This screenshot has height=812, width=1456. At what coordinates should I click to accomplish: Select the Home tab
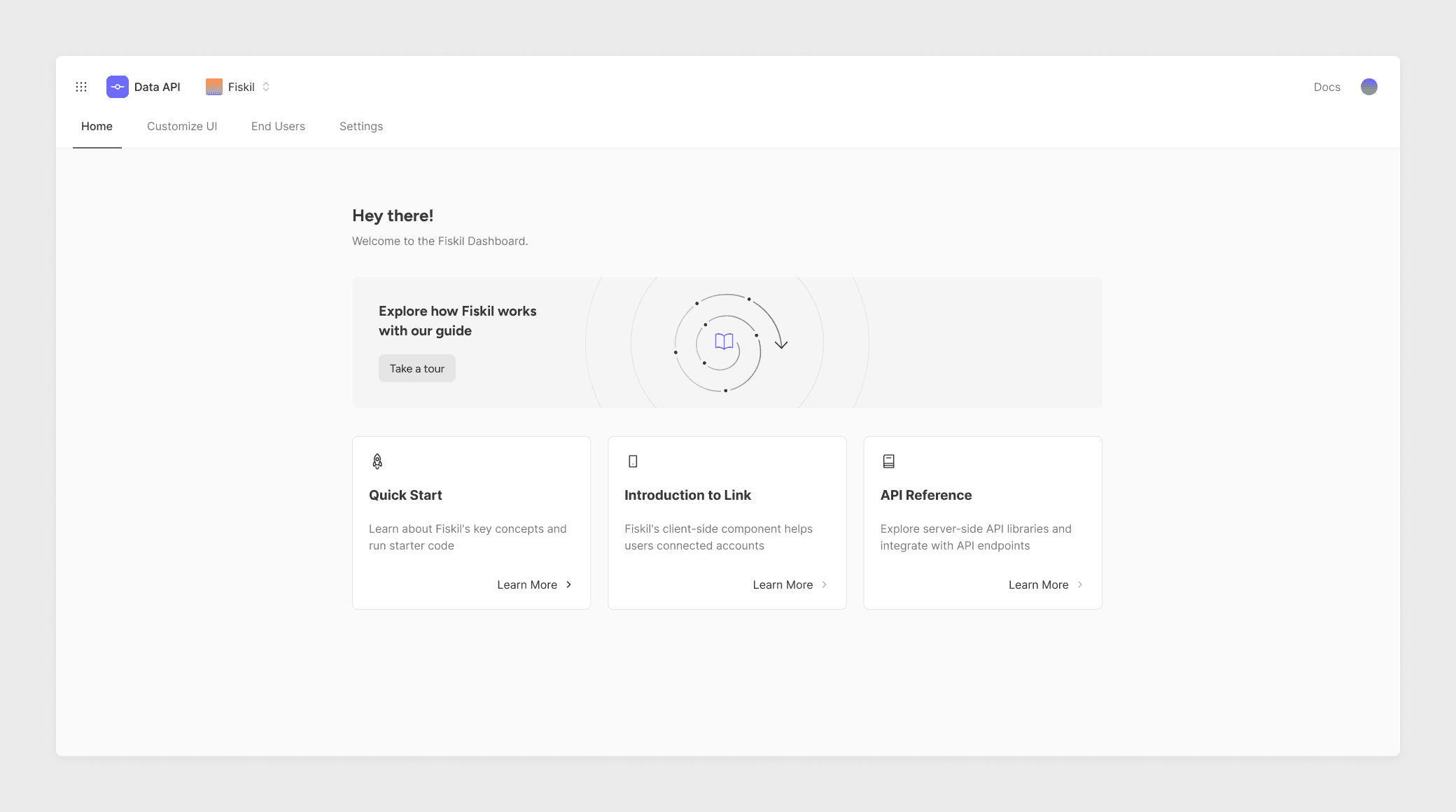coord(97,127)
